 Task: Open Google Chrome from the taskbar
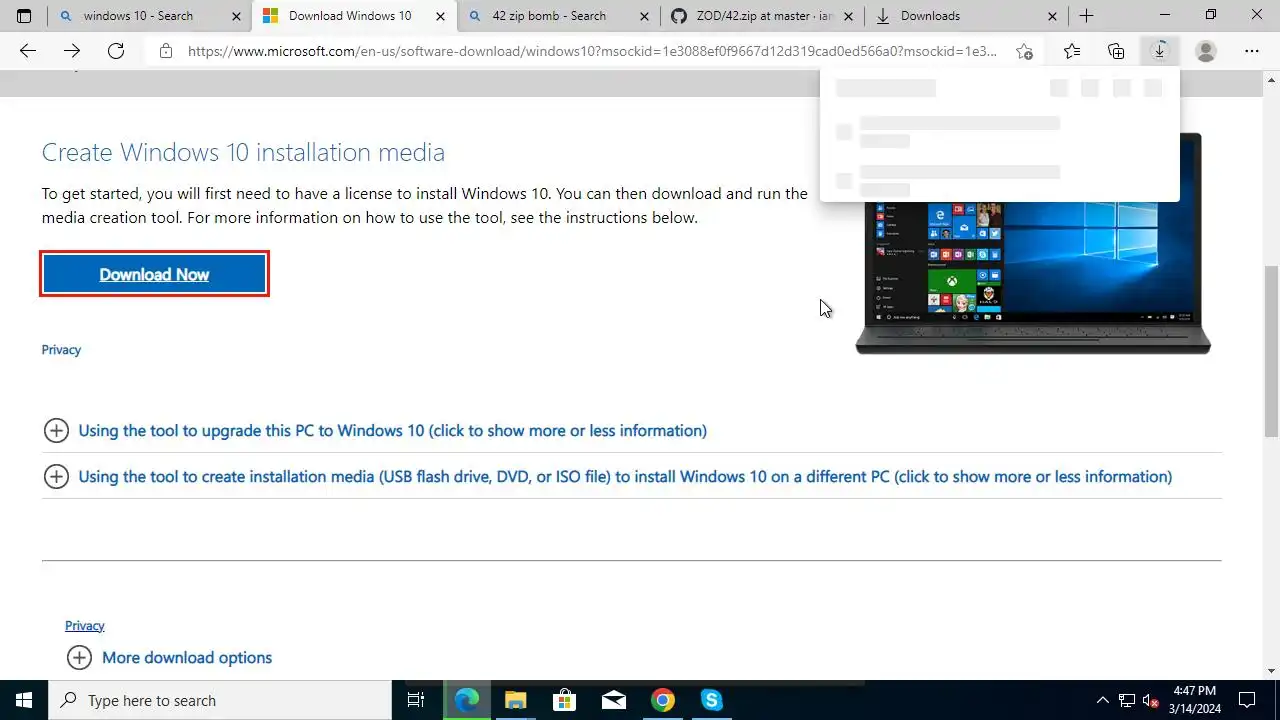(x=662, y=700)
